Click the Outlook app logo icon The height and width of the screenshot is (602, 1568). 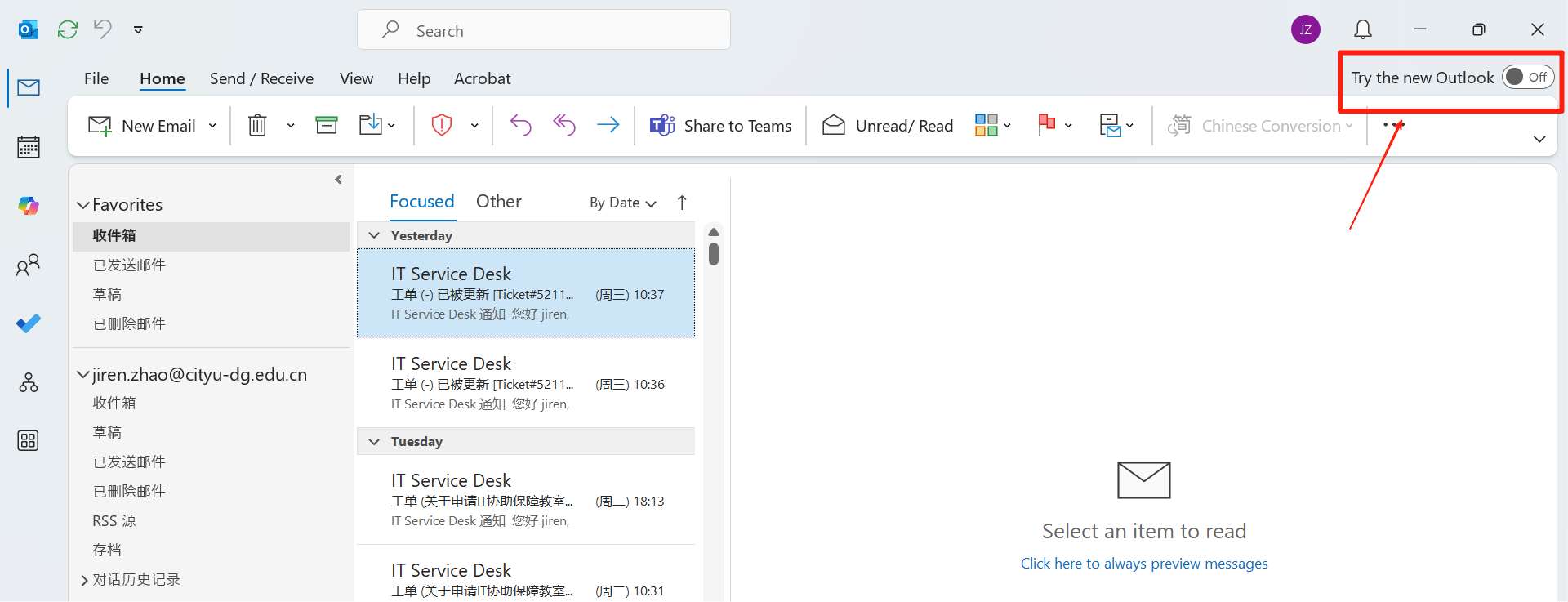(29, 29)
